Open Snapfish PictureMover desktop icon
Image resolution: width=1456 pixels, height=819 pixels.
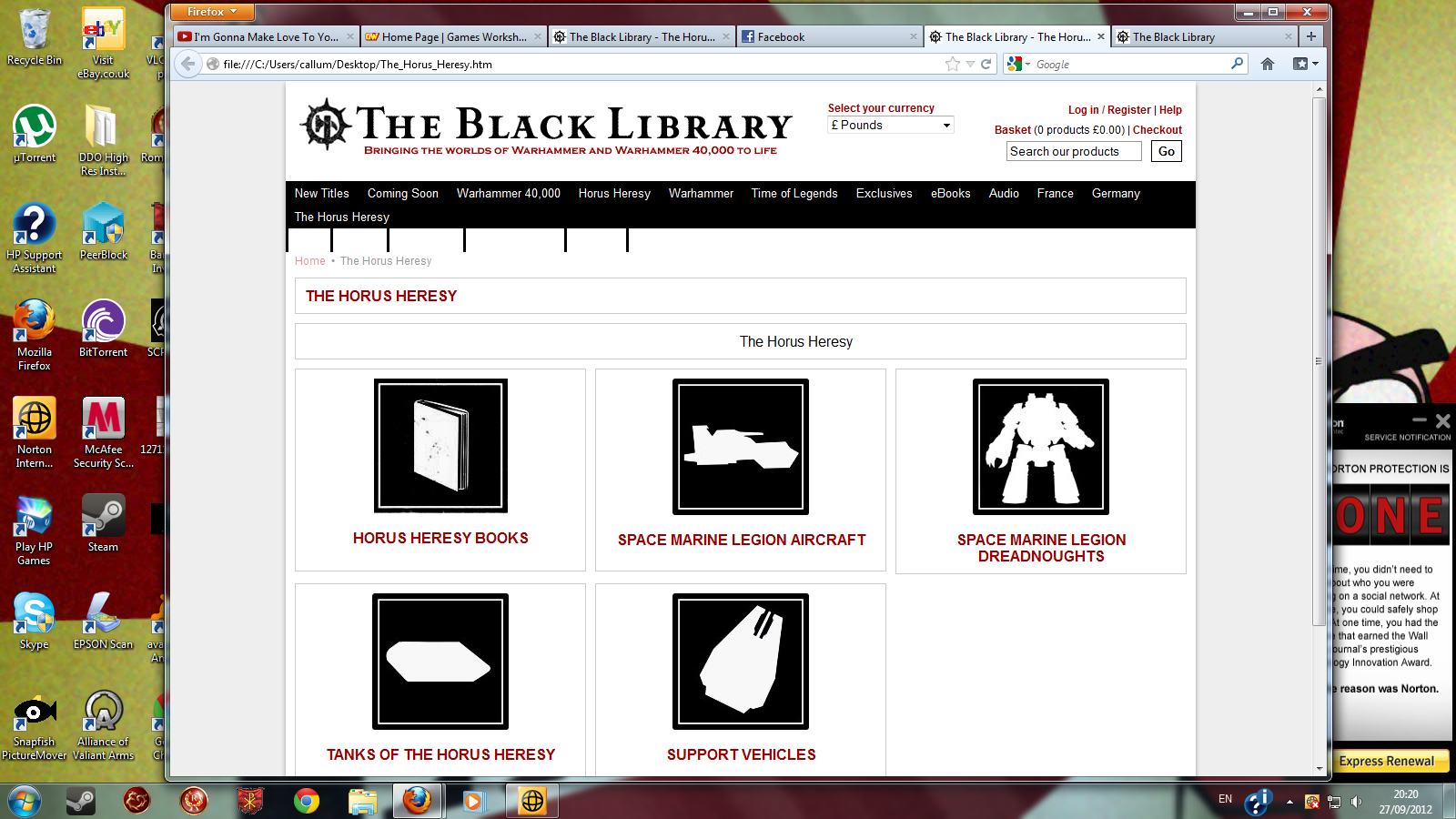[x=35, y=725]
